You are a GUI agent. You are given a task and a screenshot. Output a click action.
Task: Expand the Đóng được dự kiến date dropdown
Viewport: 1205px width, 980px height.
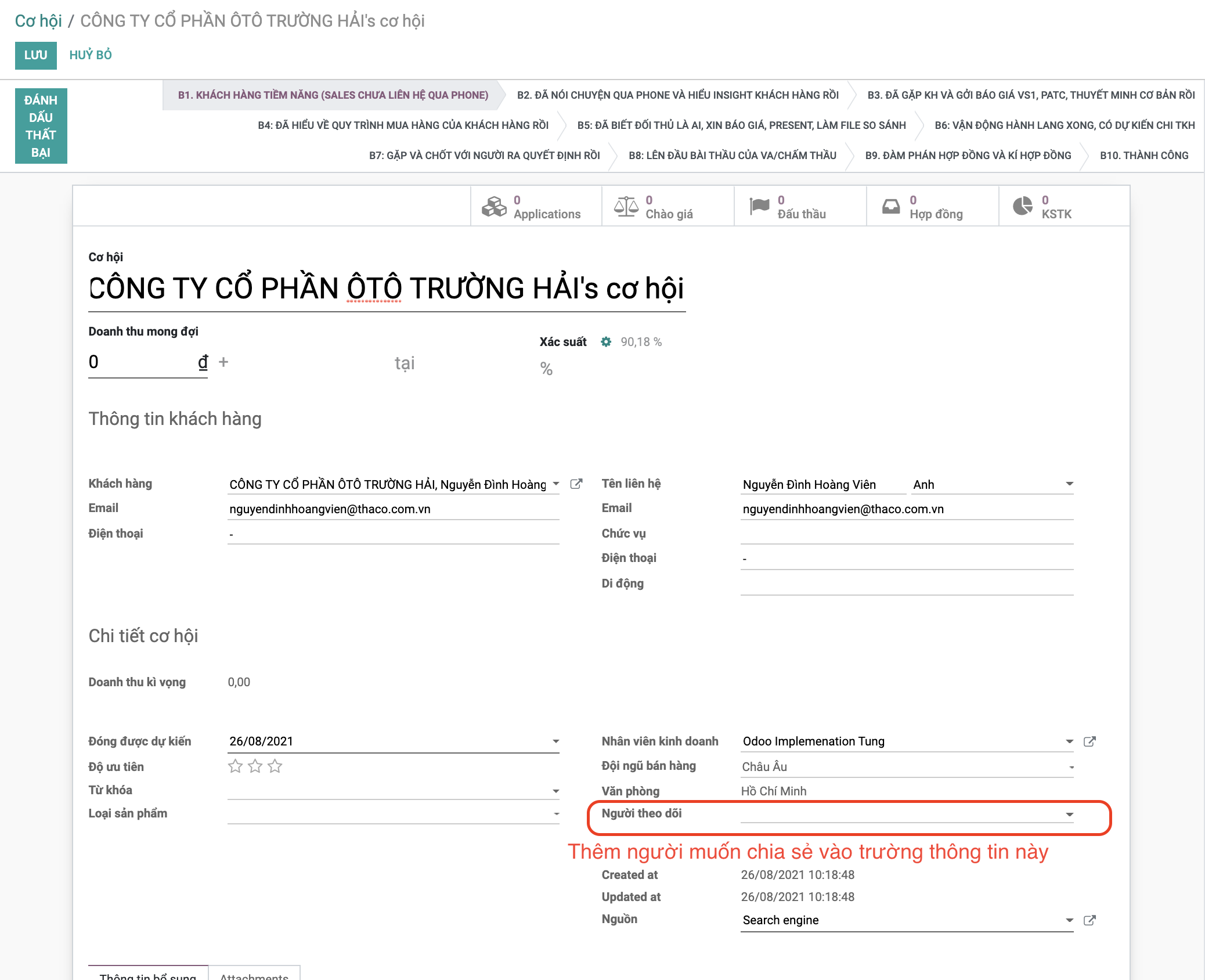555,741
